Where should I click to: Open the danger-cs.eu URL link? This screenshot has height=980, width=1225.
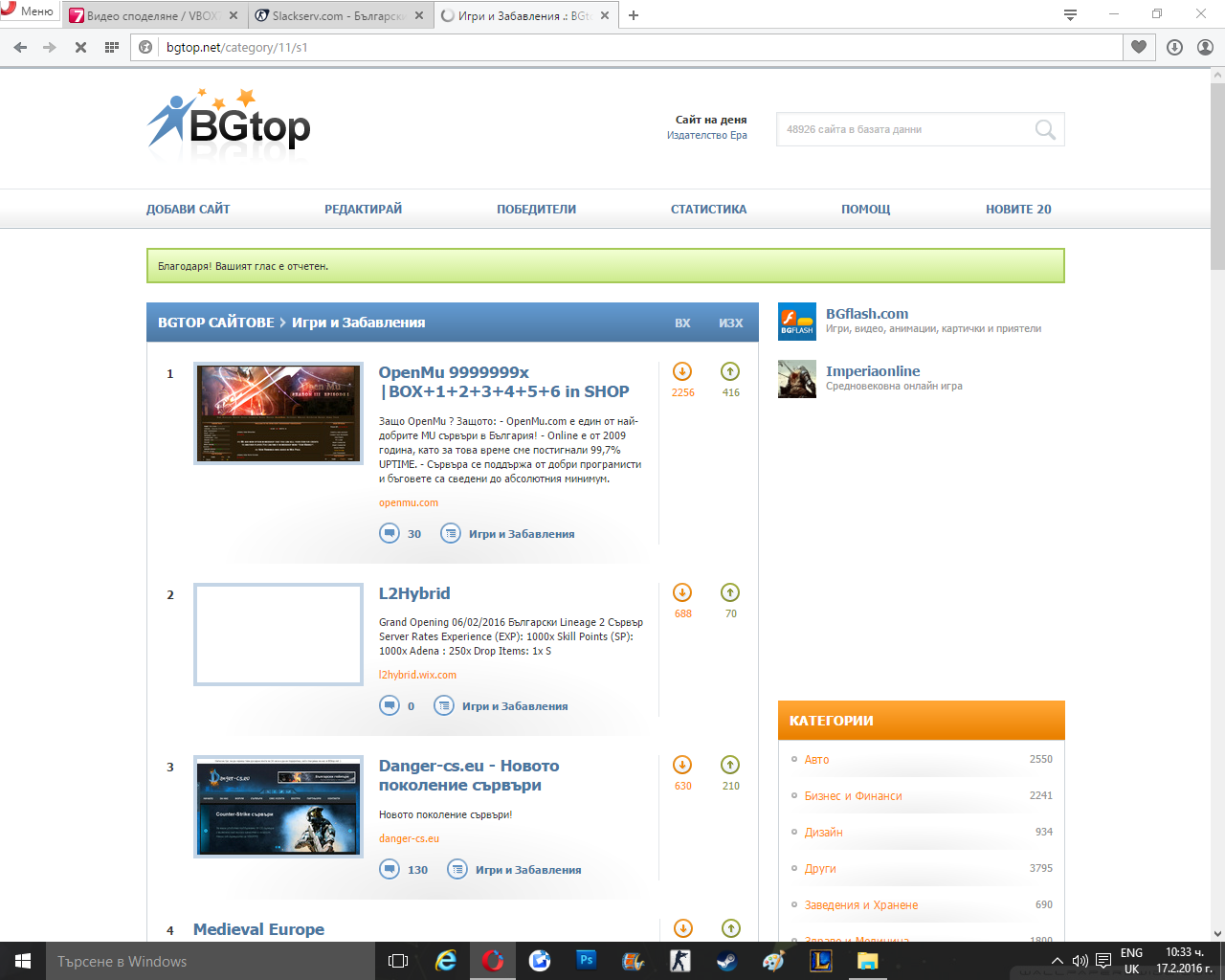[409, 838]
